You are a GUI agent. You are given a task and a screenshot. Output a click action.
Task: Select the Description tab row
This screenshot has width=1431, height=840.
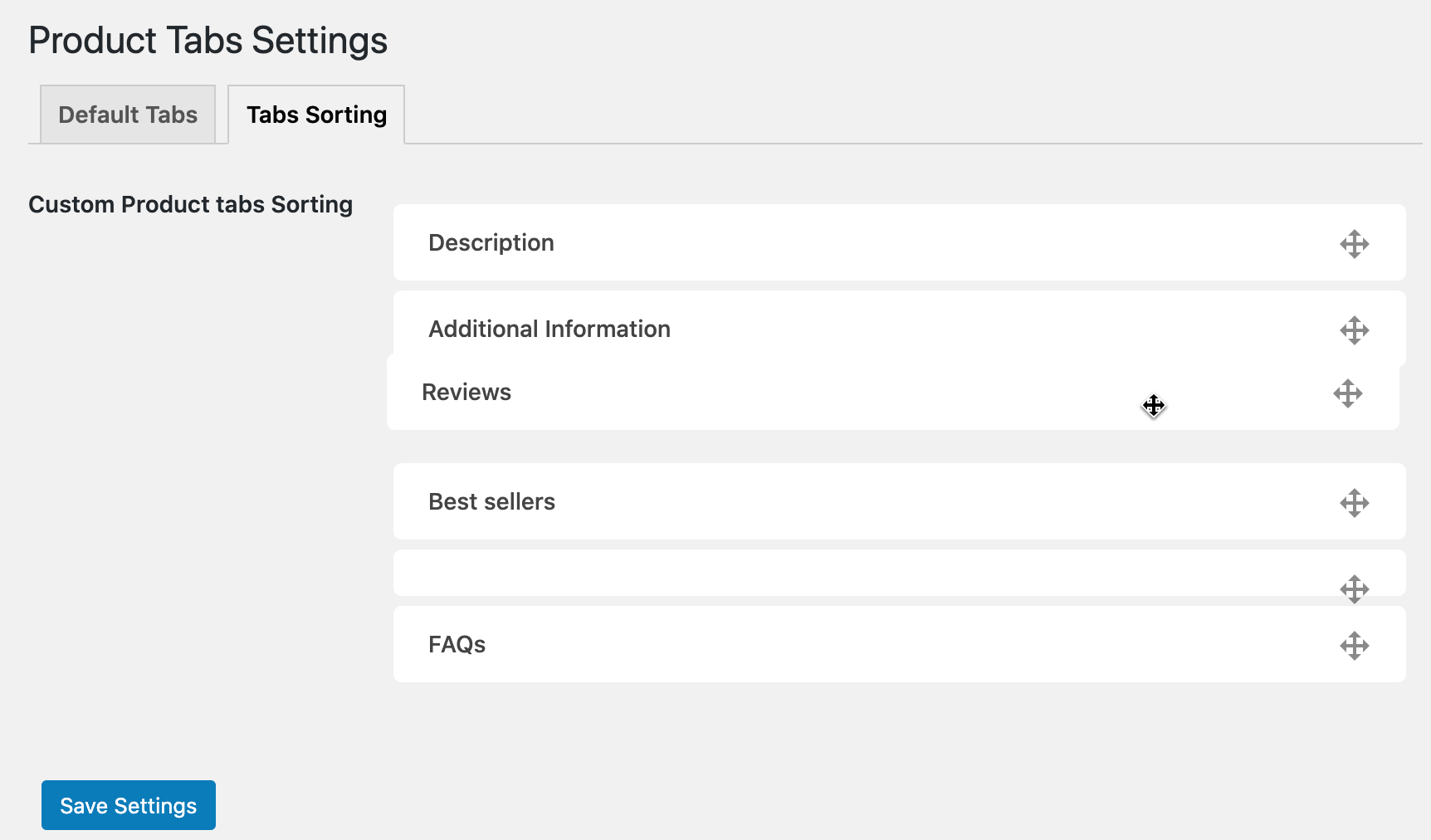[x=830, y=242]
